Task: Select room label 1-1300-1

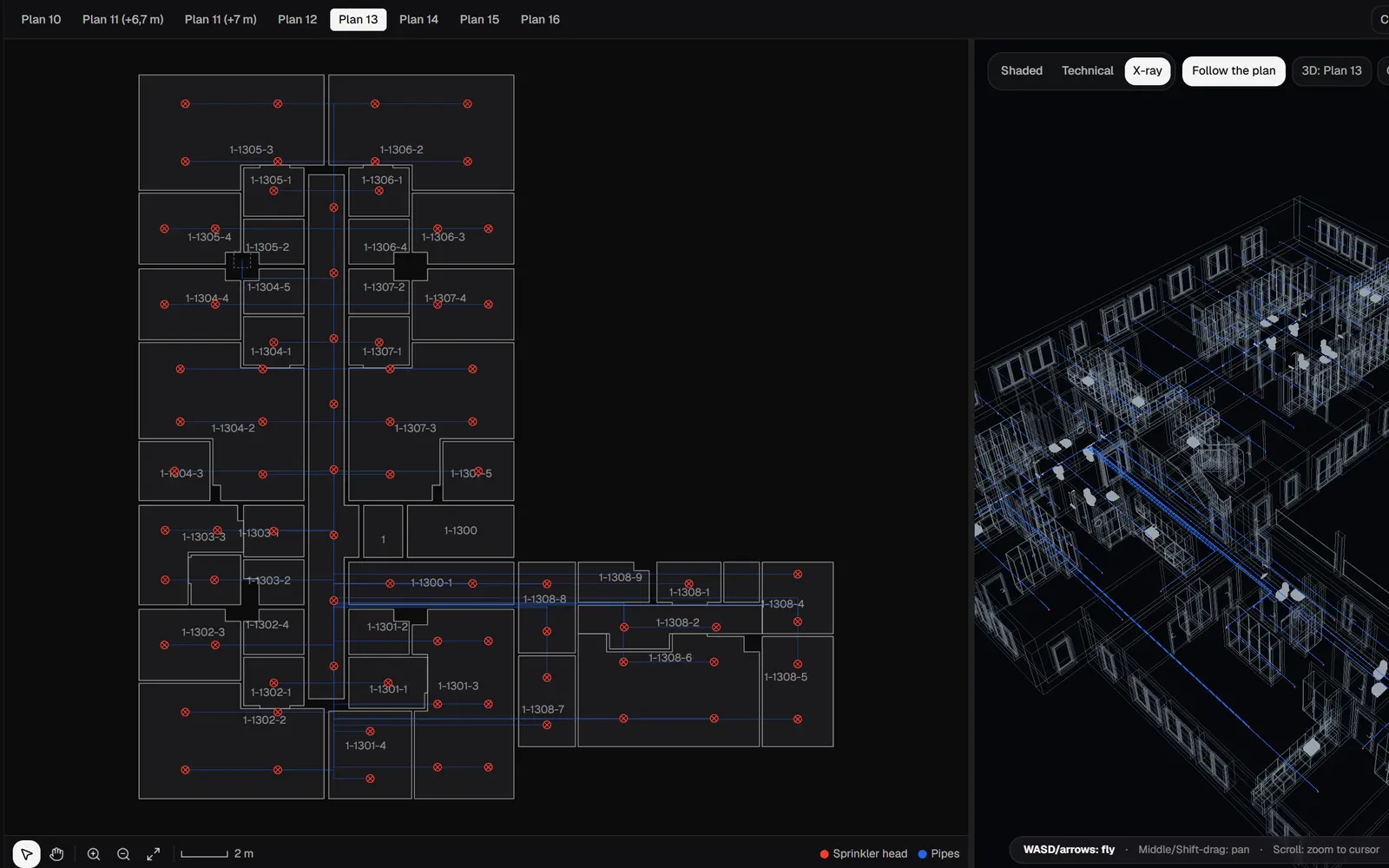Action: (x=431, y=582)
